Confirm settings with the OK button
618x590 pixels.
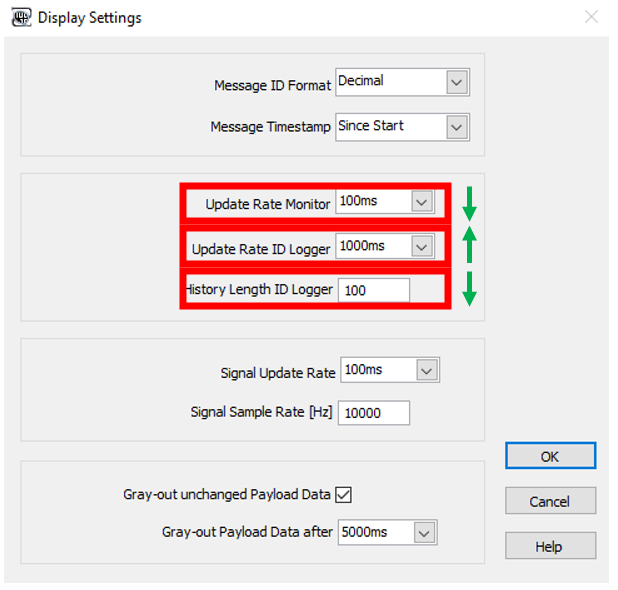(551, 456)
